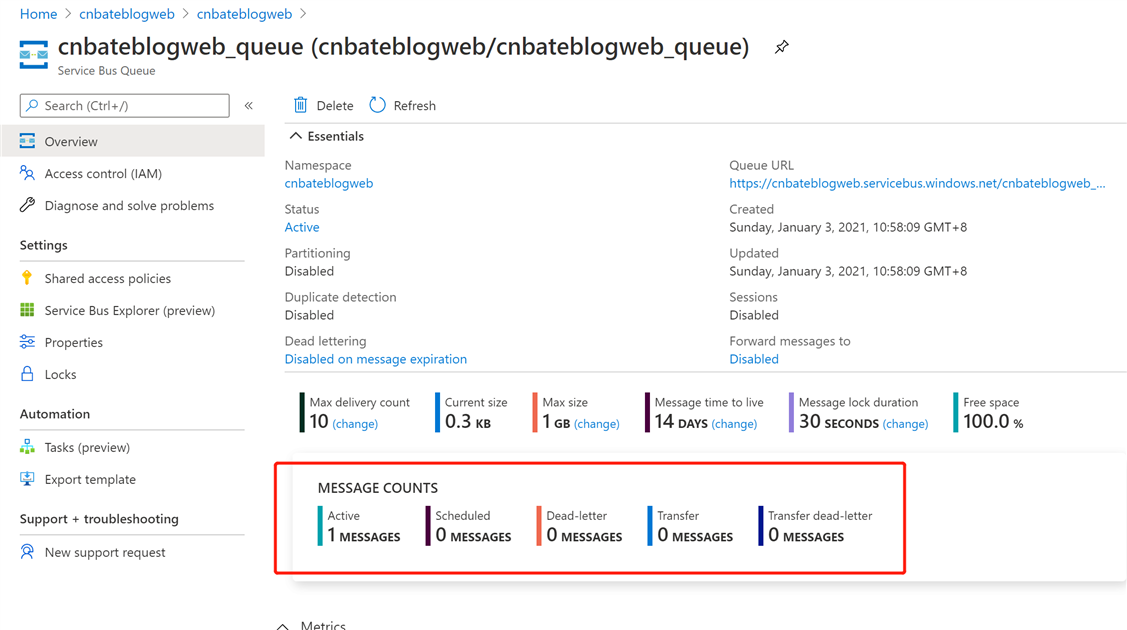Screen dimensions: 1127x630
Task: Click the Delete trash can icon
Action: (x=300, y=105)
